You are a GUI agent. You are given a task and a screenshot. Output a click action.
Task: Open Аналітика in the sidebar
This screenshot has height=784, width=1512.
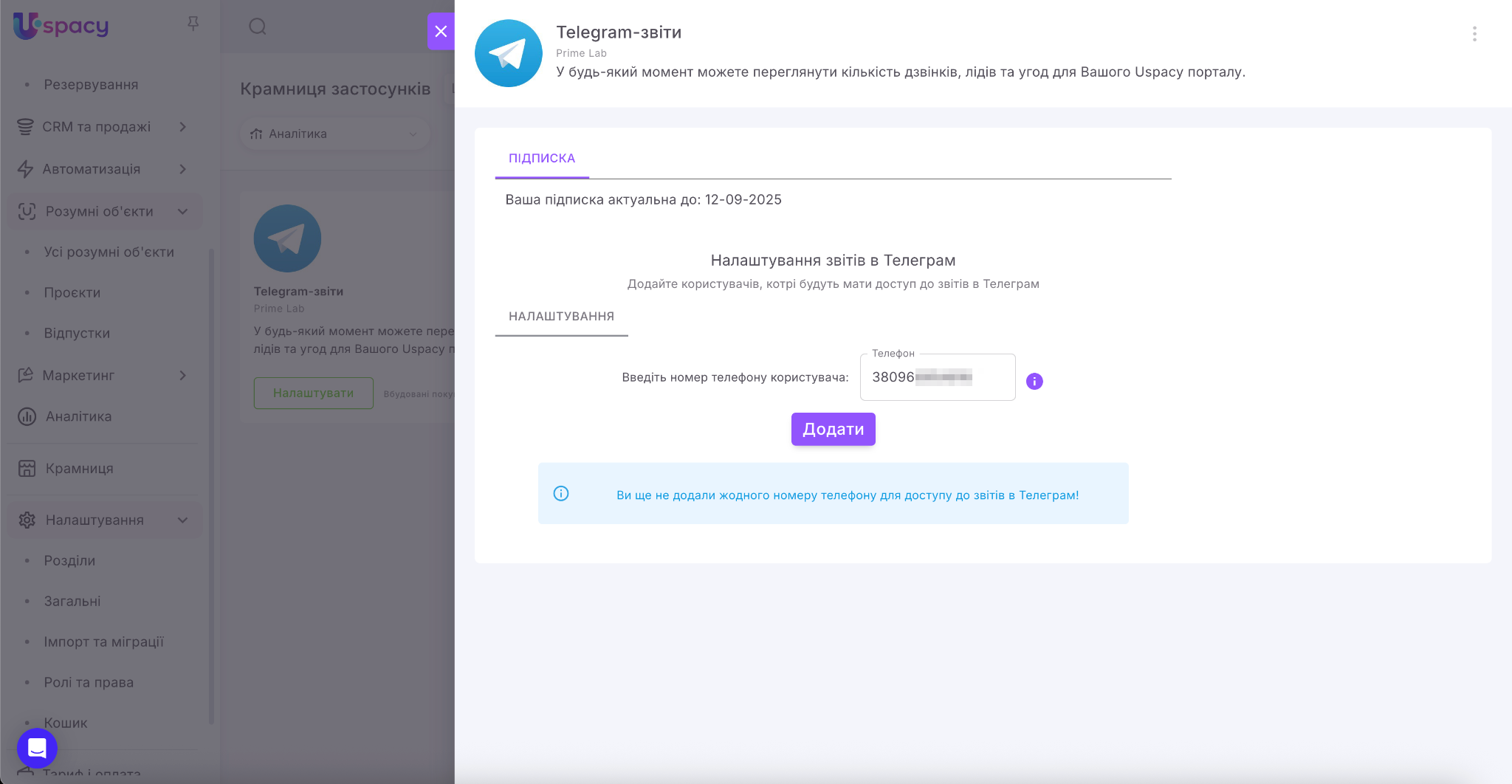78,416
